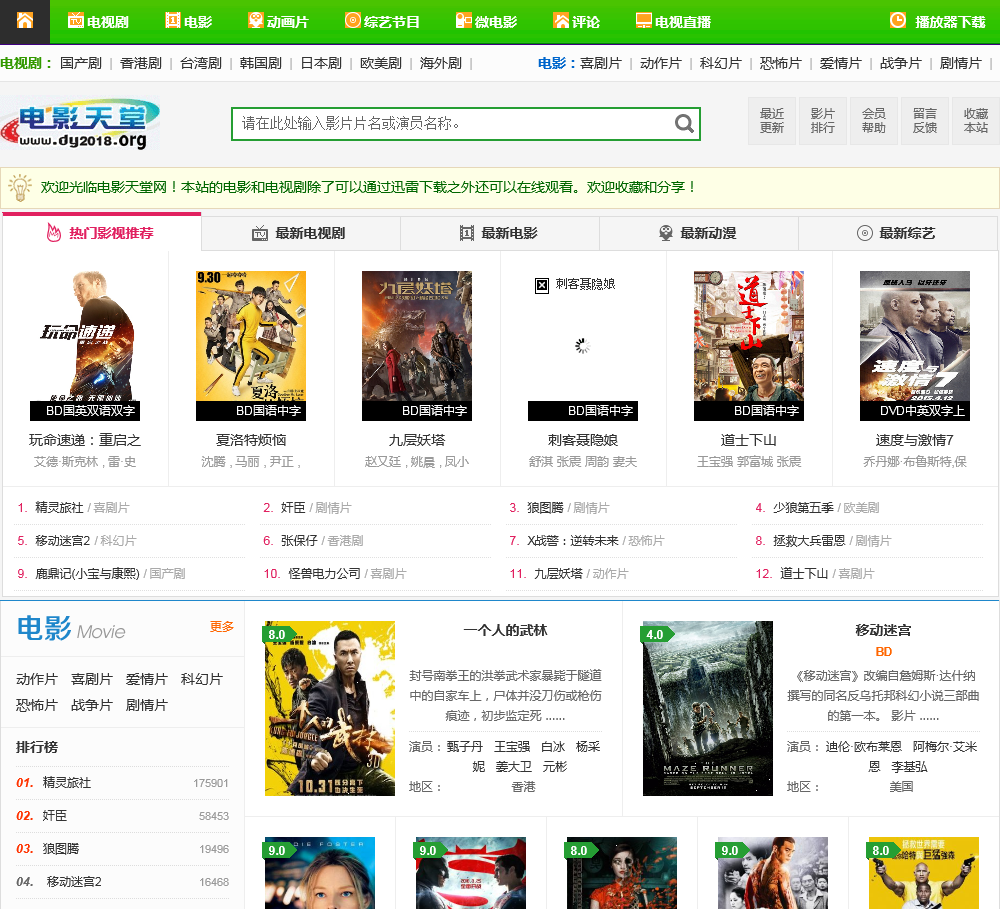Click the 刺客聂隐娘 title link
Image resolution: width=1000 pixels, height=909 pixels.
(583, 440)
